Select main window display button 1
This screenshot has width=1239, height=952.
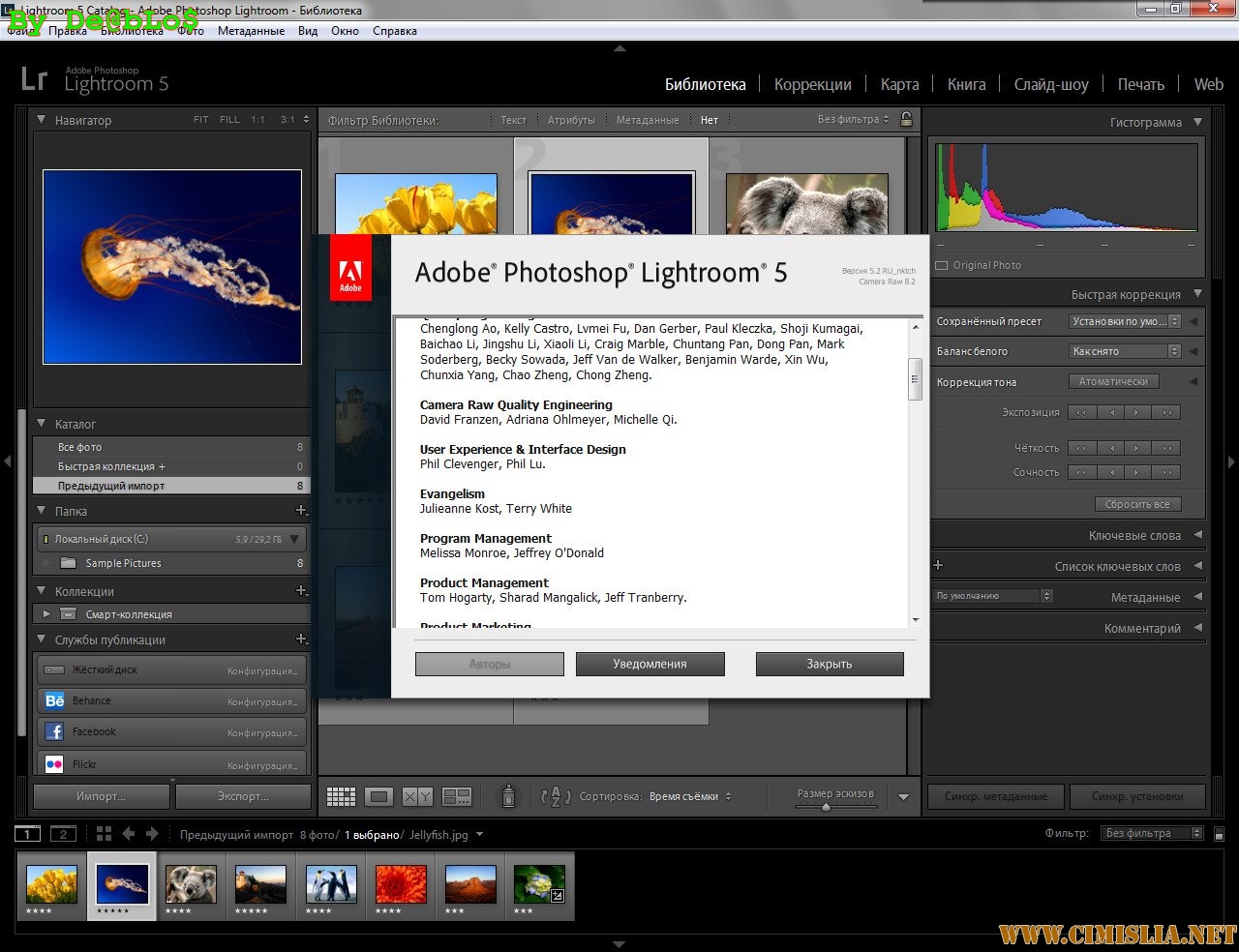pyautogui.click(x=27, y=834)
